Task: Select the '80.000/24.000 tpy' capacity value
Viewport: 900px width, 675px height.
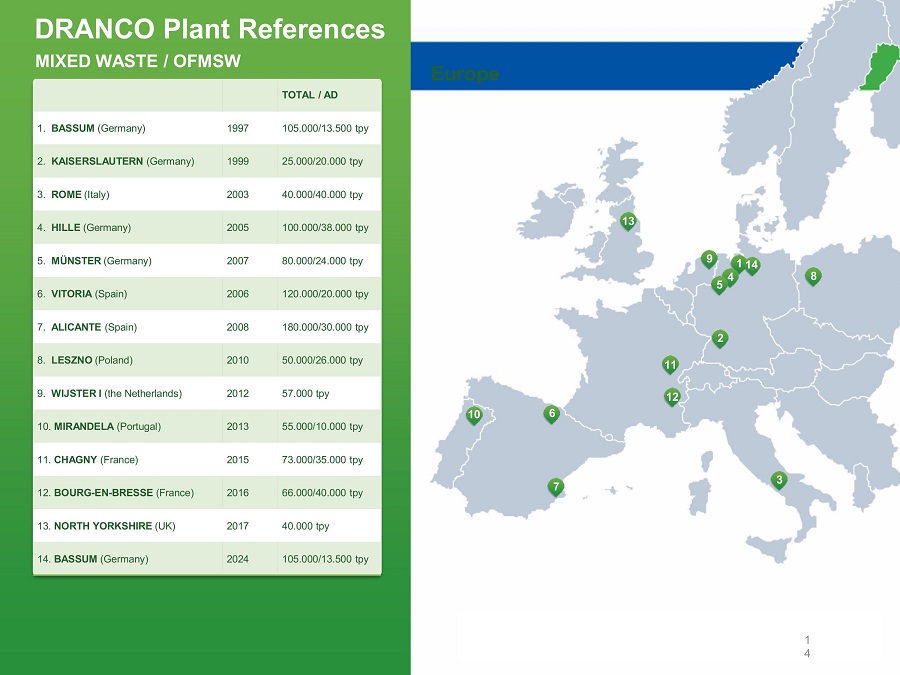Action: [323, 261]
